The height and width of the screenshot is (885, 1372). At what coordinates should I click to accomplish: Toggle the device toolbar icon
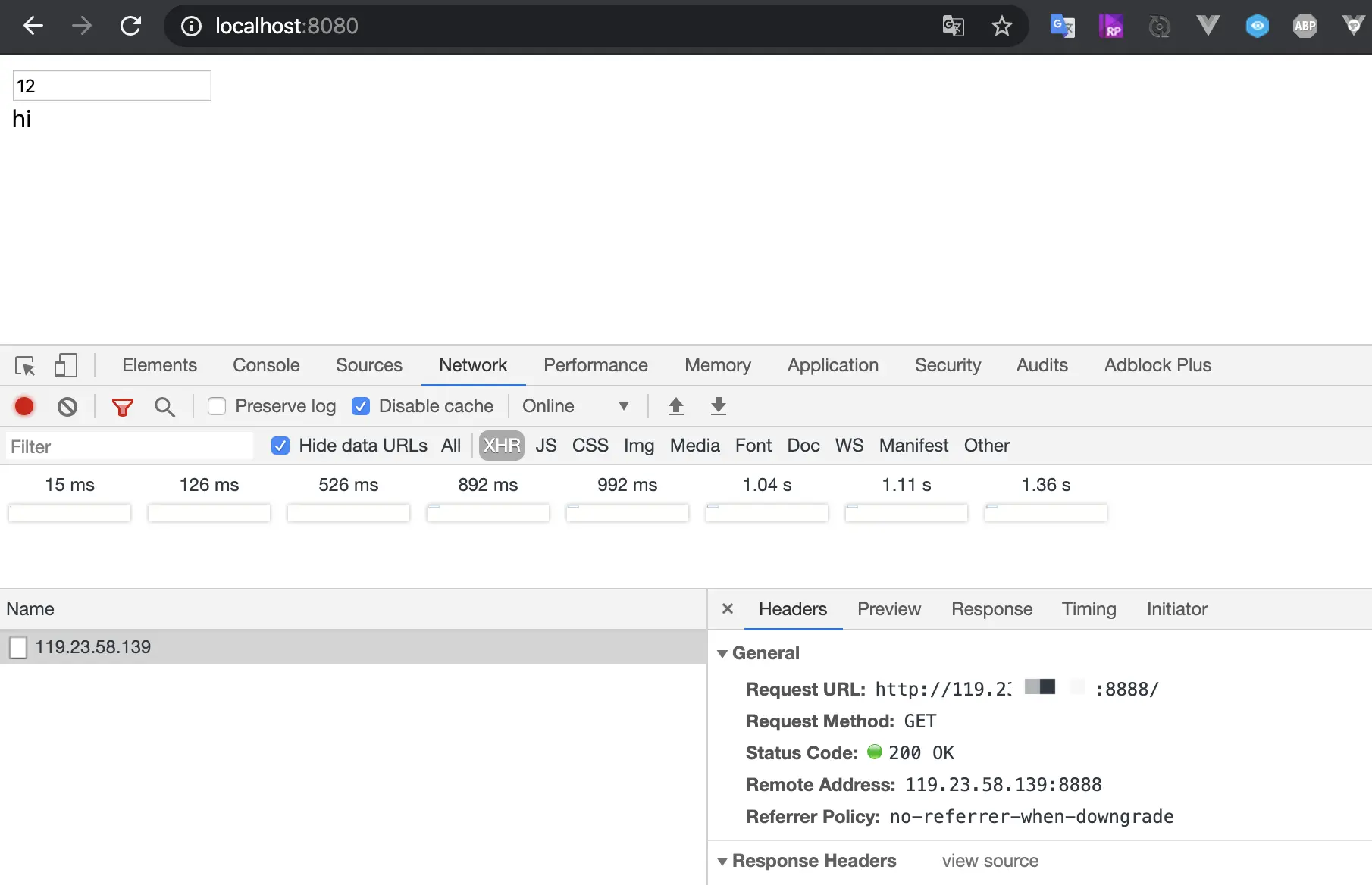[66, 366]
